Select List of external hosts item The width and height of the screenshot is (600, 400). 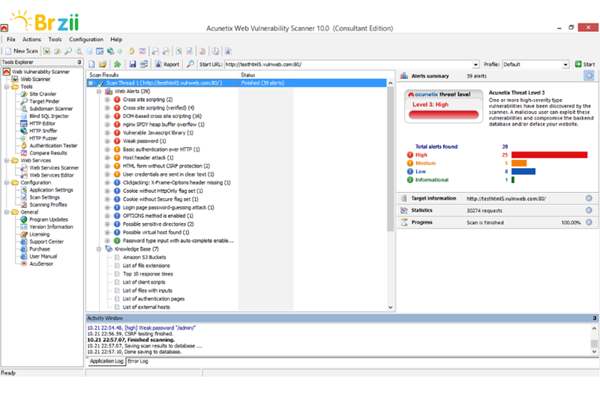146,307
